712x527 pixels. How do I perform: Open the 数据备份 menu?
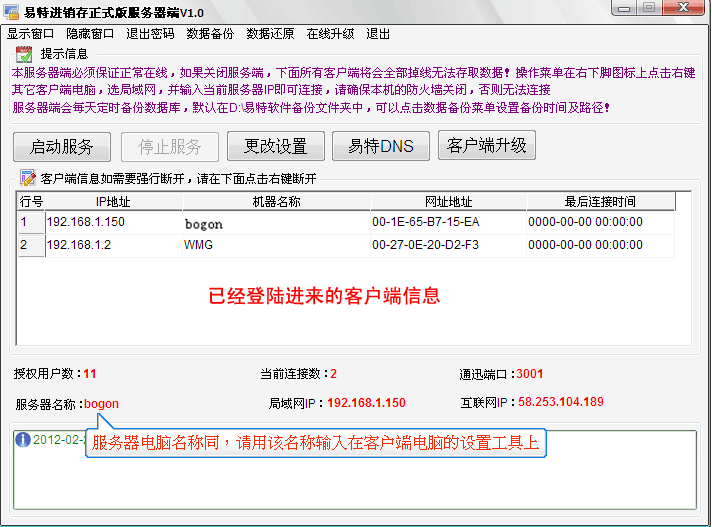pos(210,33)
